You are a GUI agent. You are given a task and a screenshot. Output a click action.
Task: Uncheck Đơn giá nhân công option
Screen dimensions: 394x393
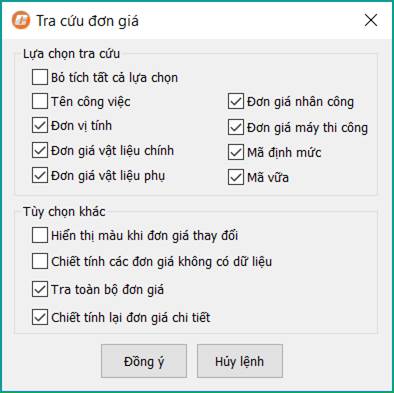pyautogui.click(x=236, y=102)
